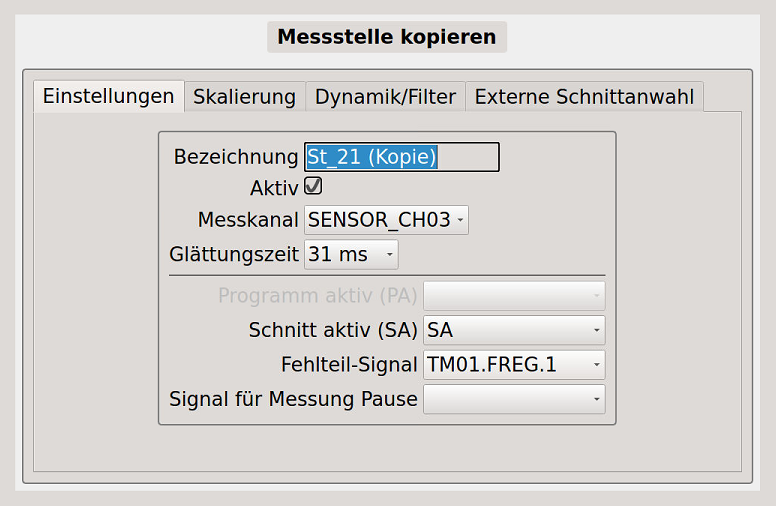
Task: Click the Glättungszeit label
Action: 234,255
